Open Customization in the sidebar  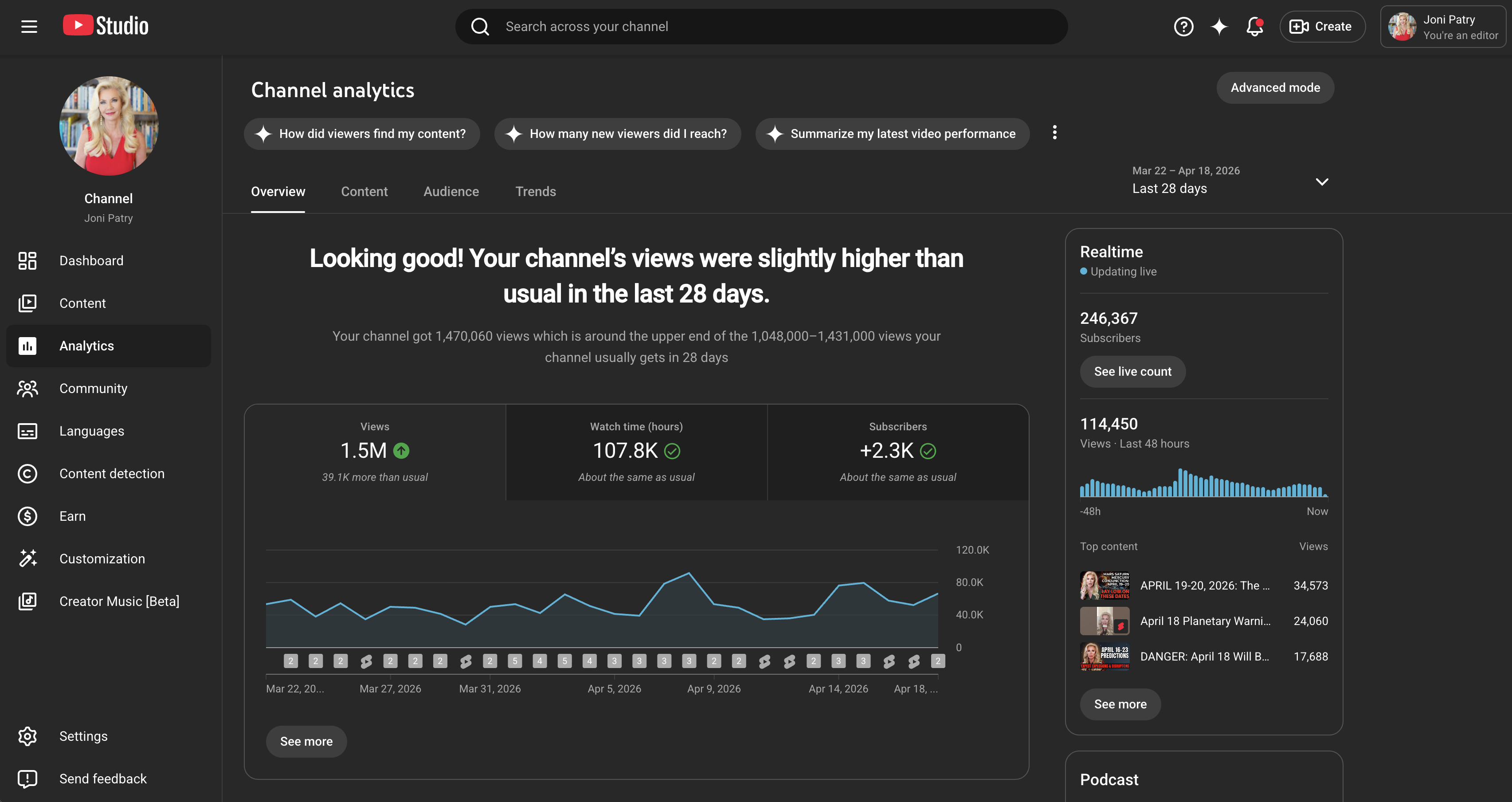109,559
